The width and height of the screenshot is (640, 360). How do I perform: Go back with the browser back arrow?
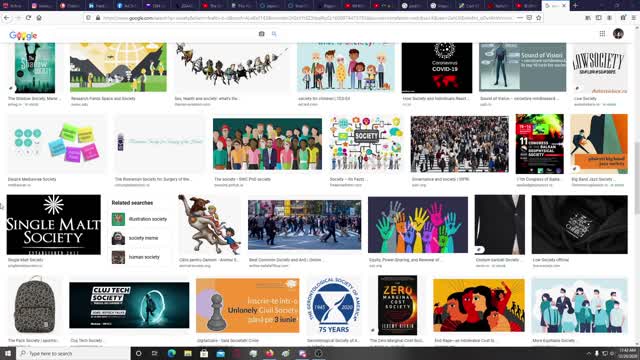click(x=7, y=18)
